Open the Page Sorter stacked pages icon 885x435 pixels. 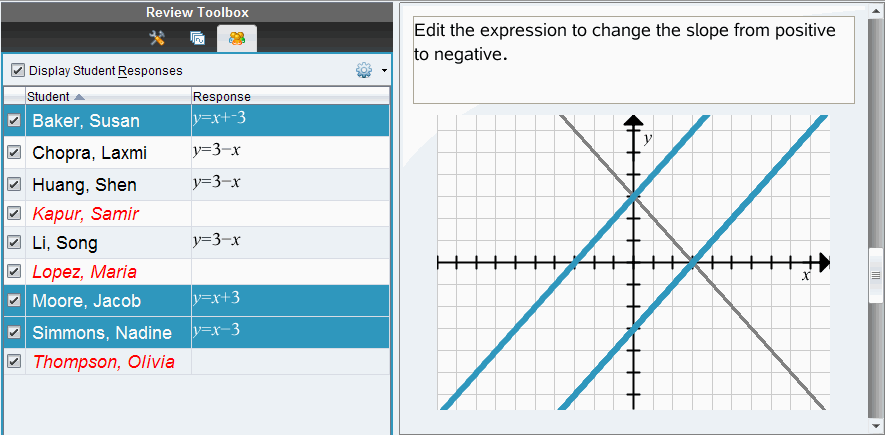[x=197, y=39]
